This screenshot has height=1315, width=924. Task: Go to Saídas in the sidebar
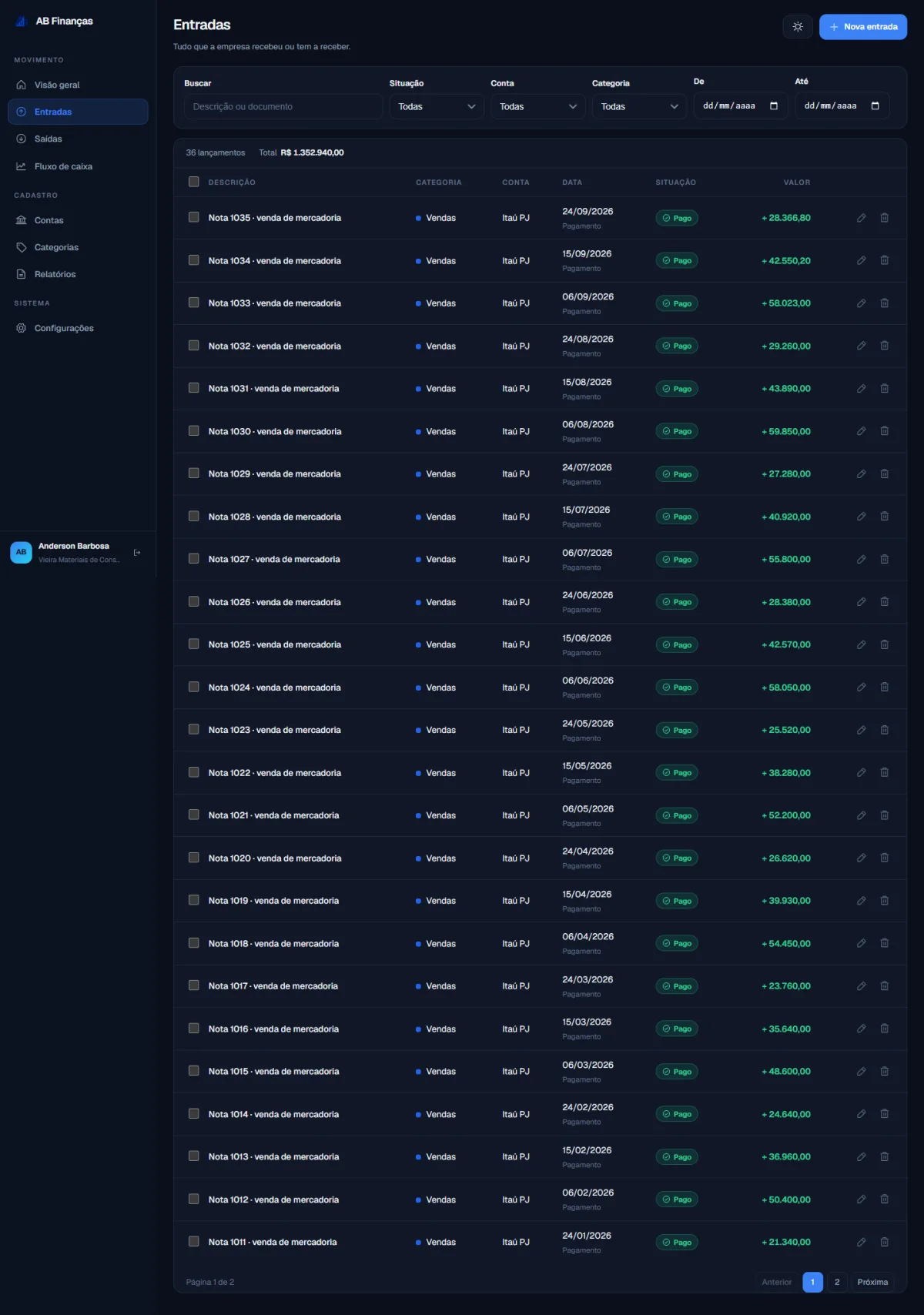[x=78, y=139]
